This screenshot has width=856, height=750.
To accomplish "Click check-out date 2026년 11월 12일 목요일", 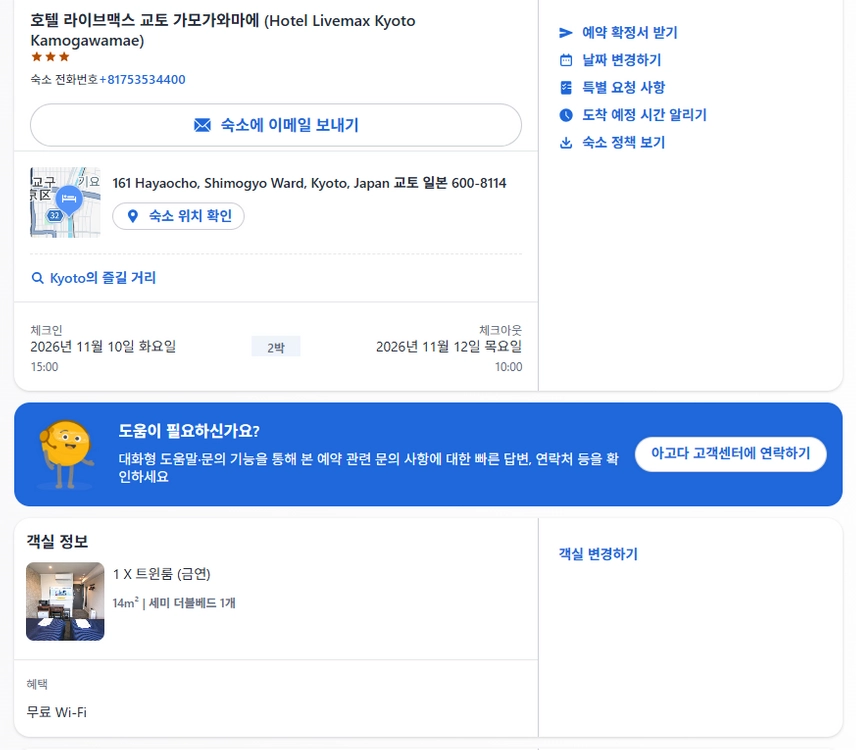I will pyautogui.click(x=449, y=347).
